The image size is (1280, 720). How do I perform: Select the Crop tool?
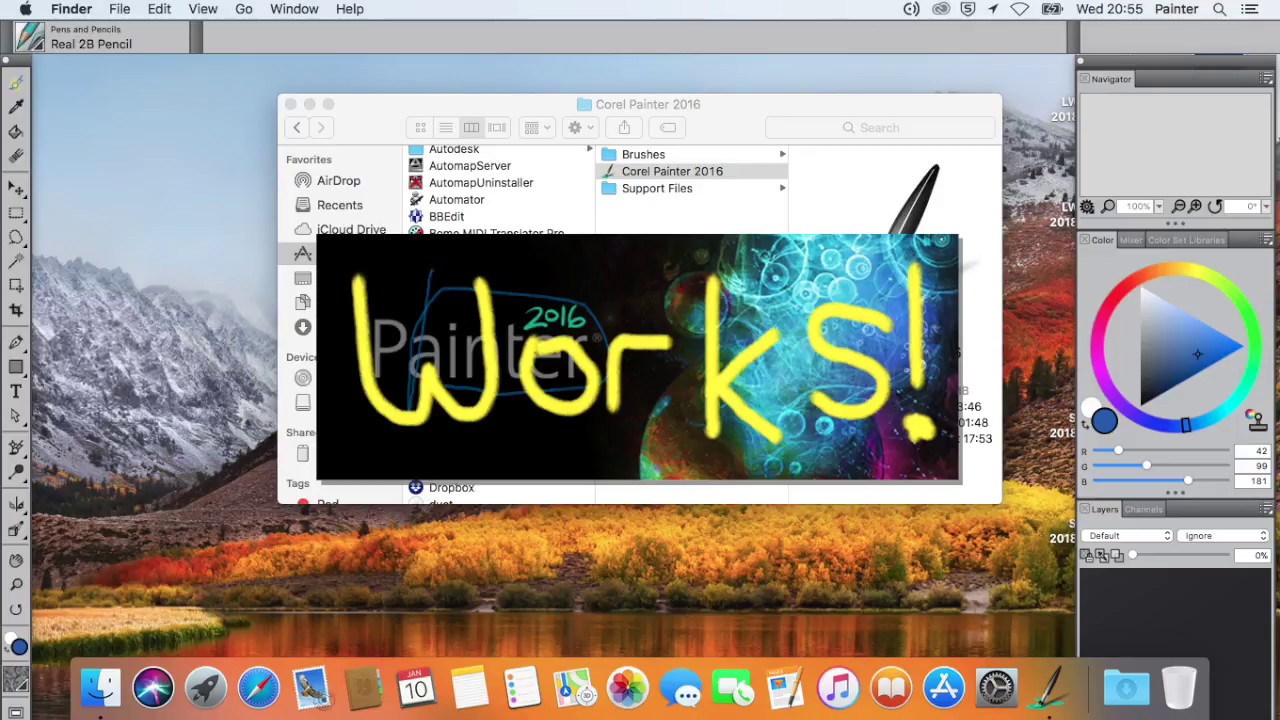(16, 310)
